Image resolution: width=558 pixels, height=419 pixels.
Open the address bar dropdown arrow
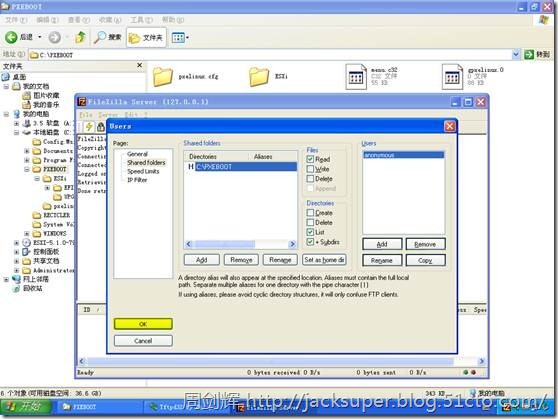(x=516, y=54)
